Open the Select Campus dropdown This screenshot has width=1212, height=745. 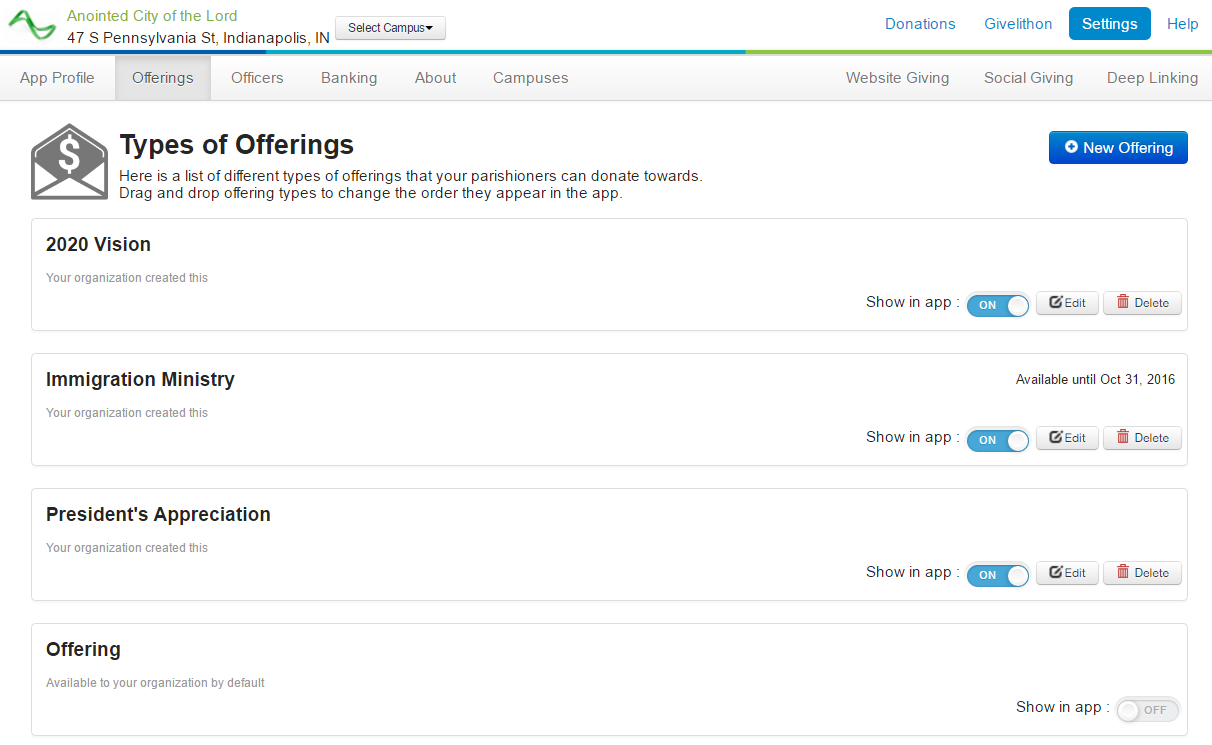click(x=390, y=28)
